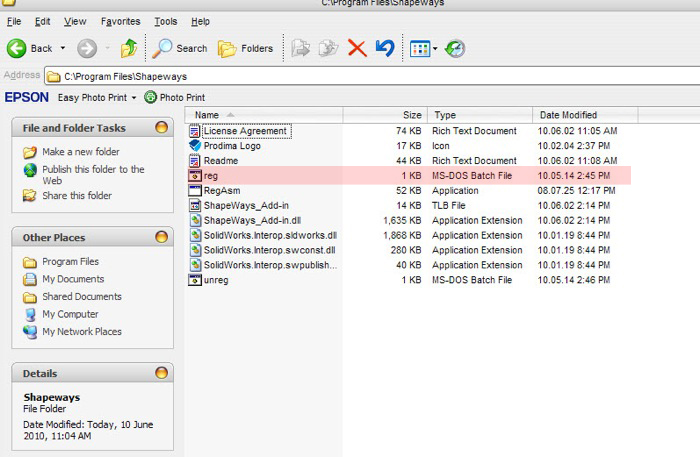The image size is (700, 457).
Task: Collapse the Other Places panel
Action: coord(162,237)
